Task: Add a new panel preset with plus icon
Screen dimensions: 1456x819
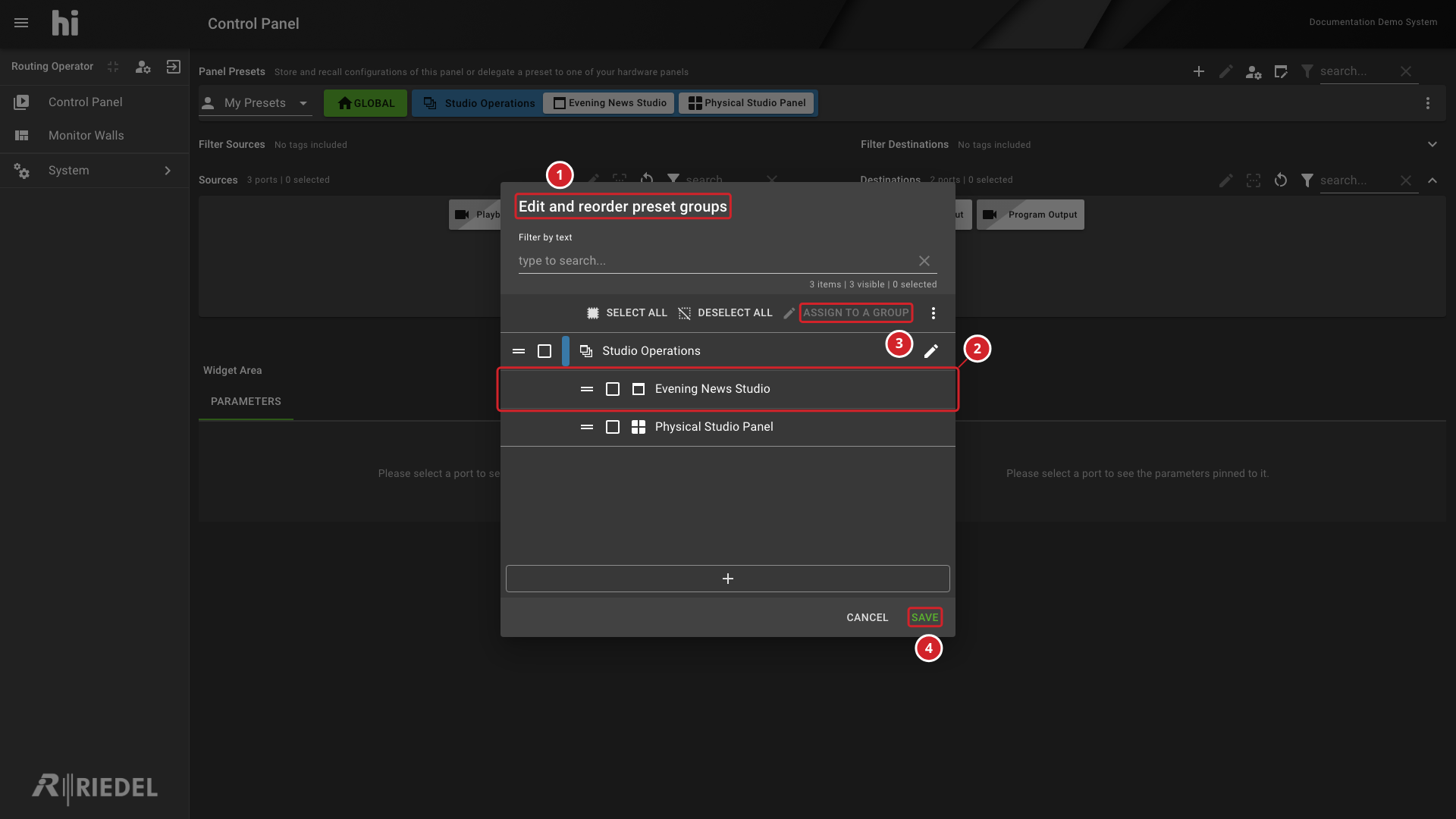Action: click(x=1199, y=71)
